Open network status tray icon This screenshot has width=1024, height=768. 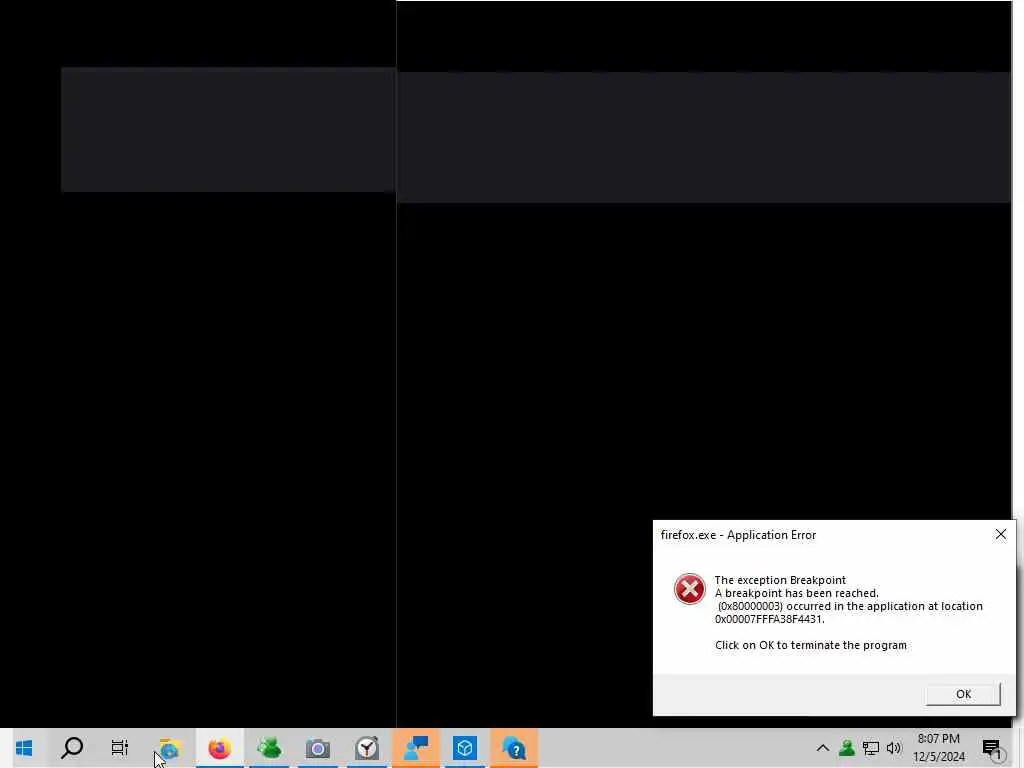[871, 748]
